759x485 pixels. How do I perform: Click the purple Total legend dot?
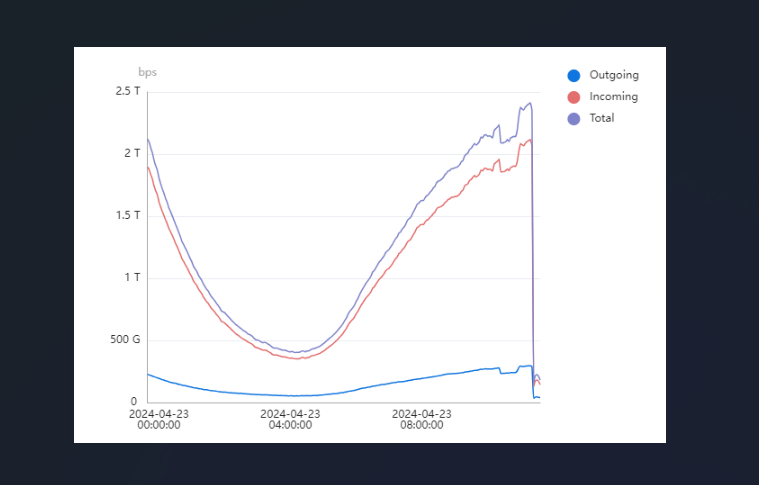(573, 118)
